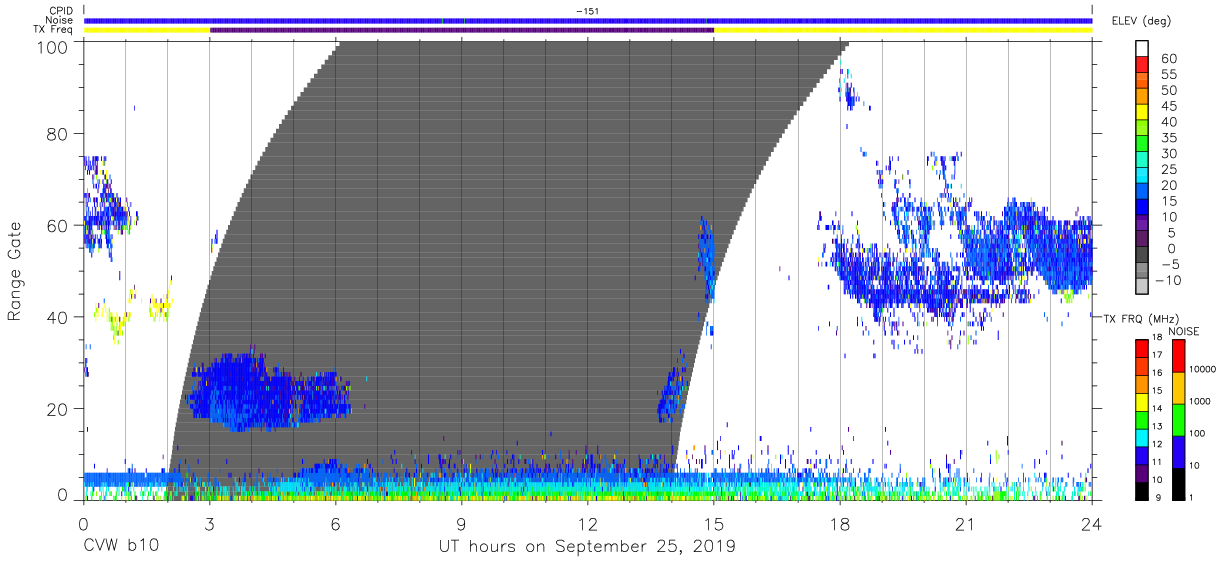1228x567 pixels.
Task: Click the '6' tick on UT hours axis
Action: 336,522
